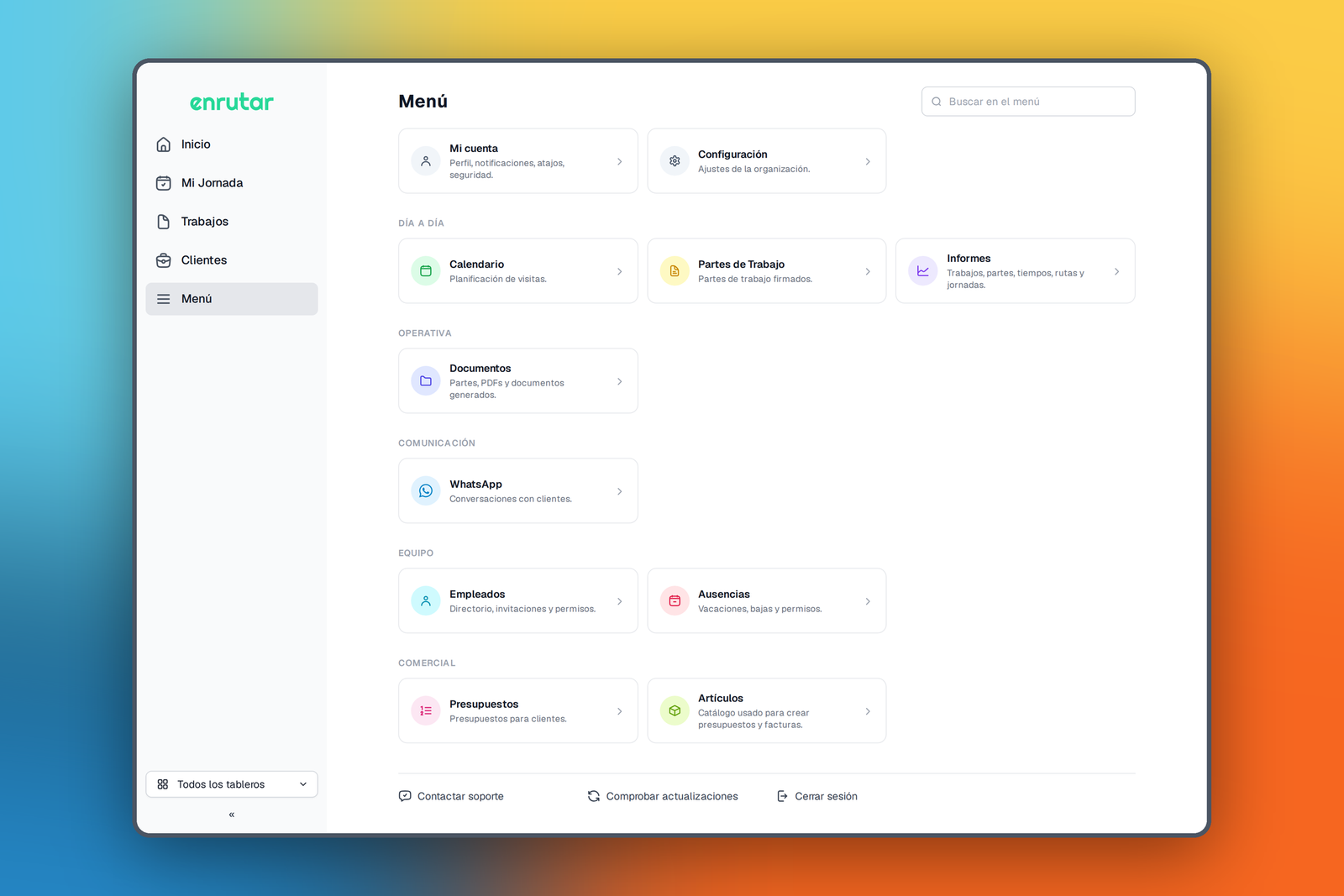Click the Empleados card title

pyautogui.click(x=477, y=594)
